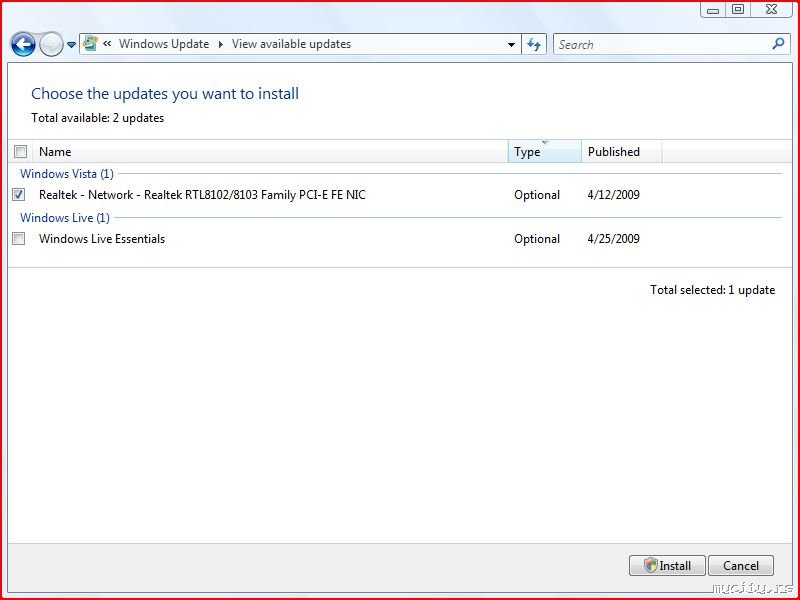Click the 4/25/2009 published date
The image size is (800, 600).
[613, 238]
